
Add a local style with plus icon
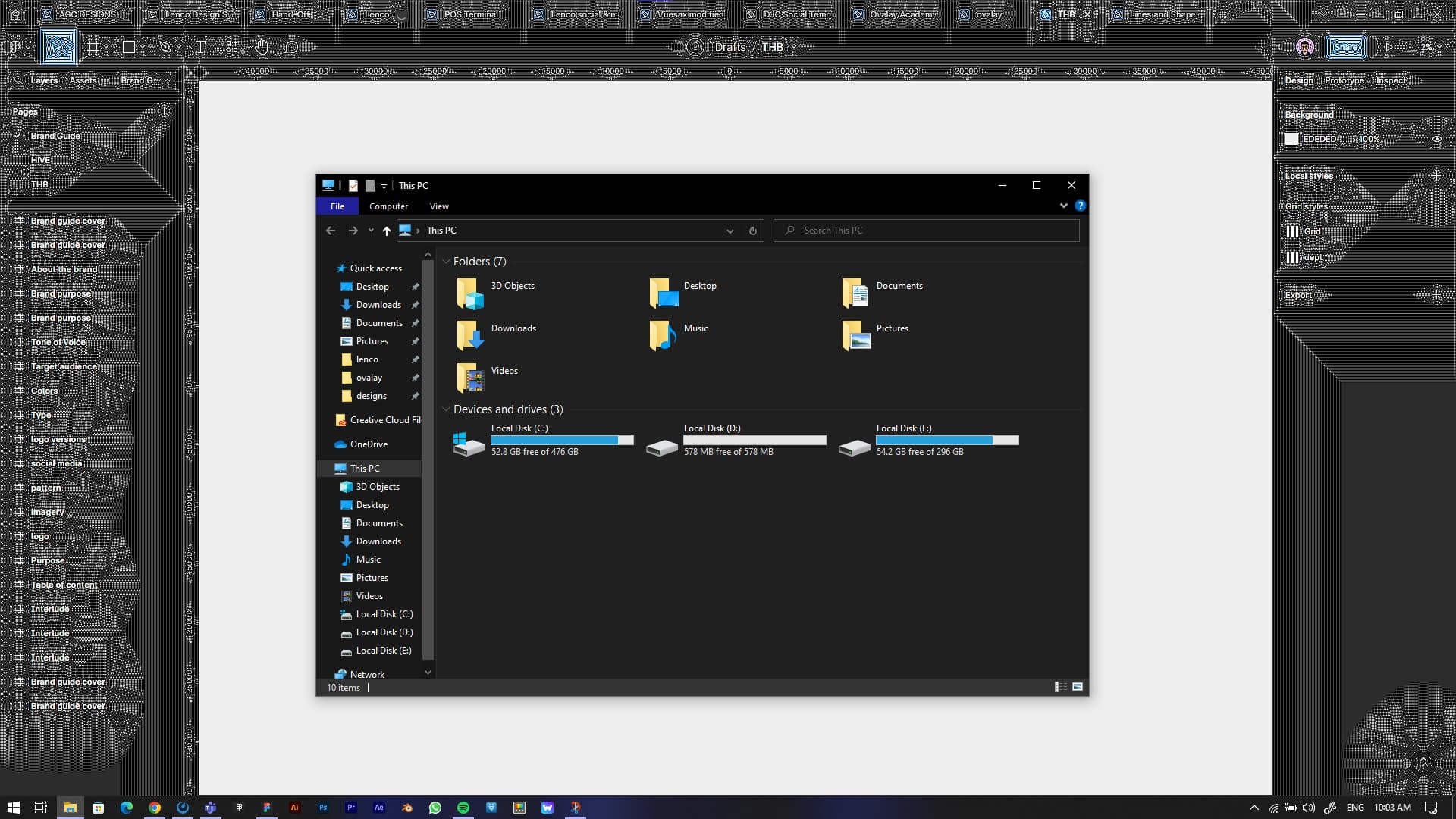tap(1436, 176)
